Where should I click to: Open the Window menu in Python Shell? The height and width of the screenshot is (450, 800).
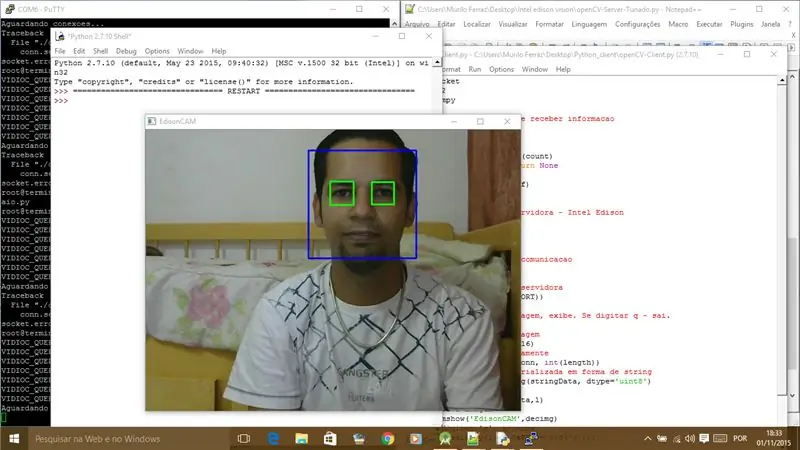(190, 51)
